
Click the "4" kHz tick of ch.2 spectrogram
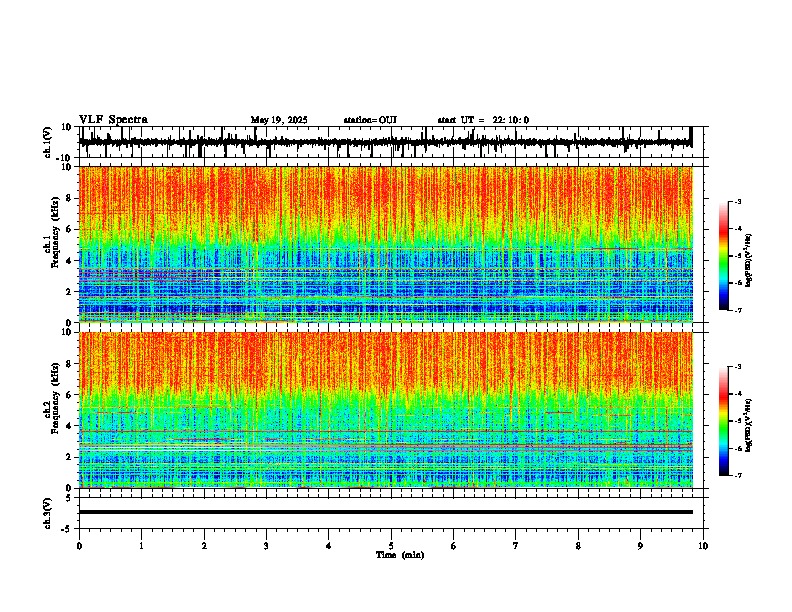point(69,427)
